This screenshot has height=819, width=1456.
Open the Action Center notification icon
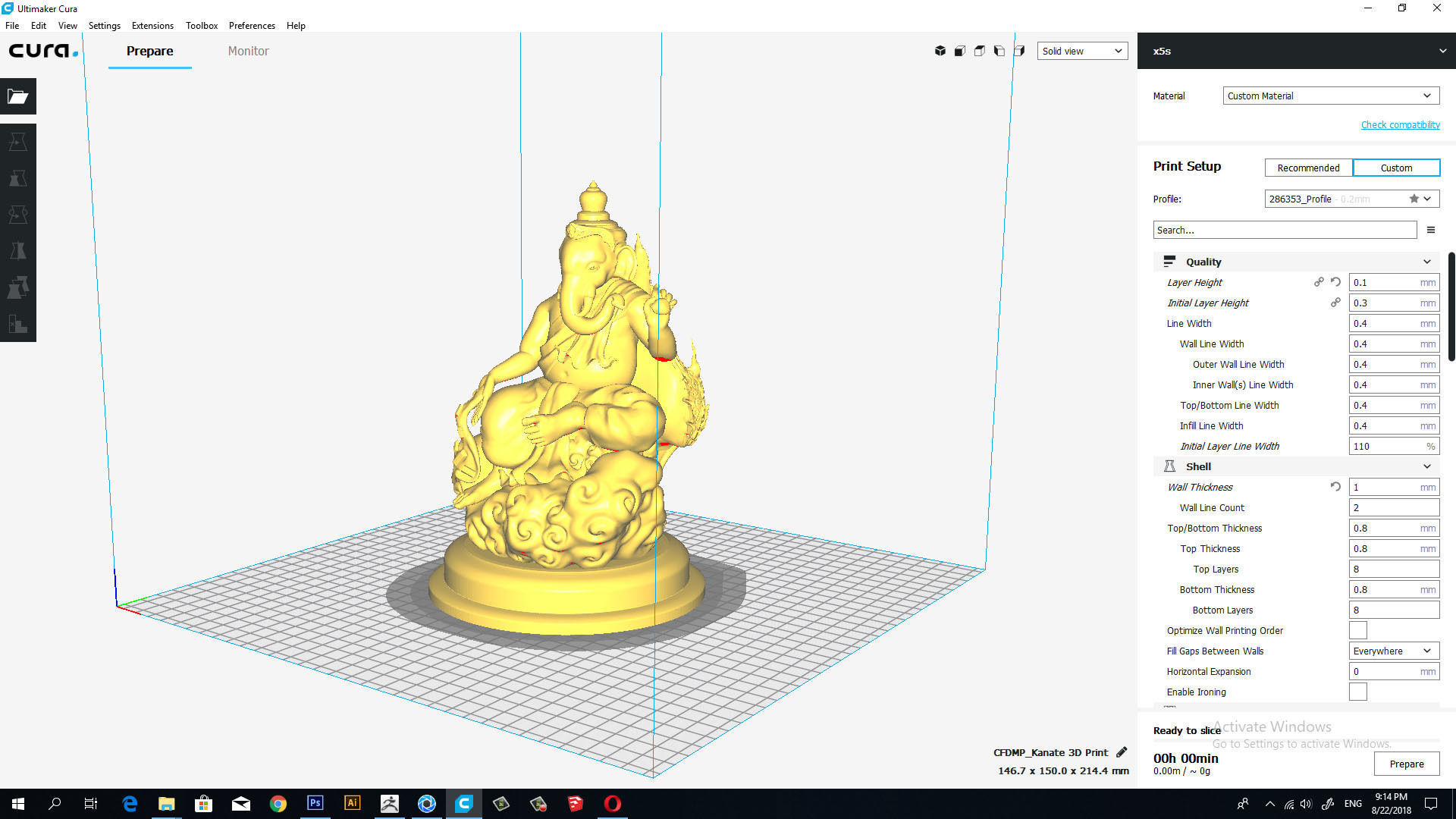pos(1431,803)
